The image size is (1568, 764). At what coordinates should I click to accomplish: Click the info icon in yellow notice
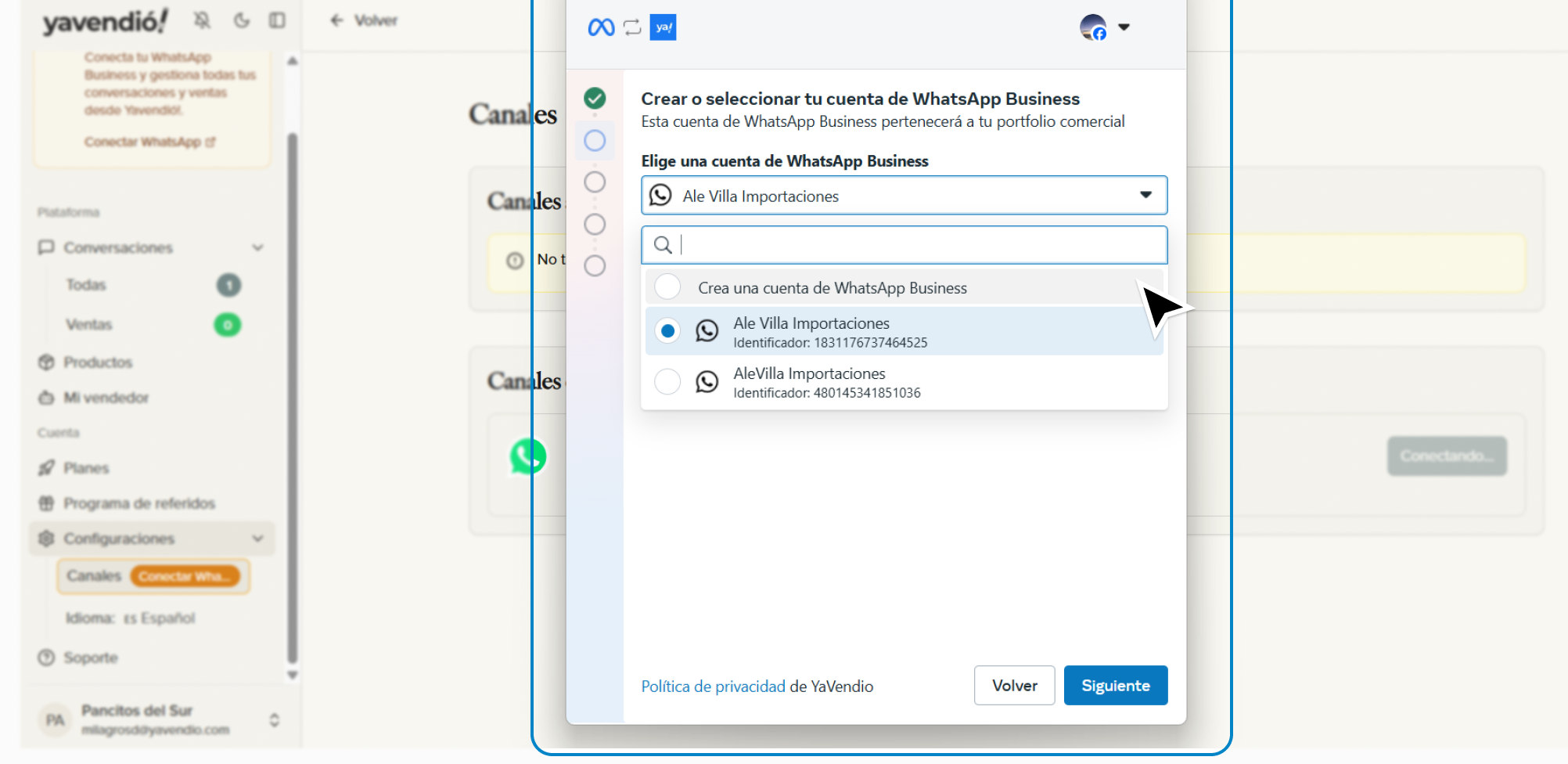click(515, 261)
